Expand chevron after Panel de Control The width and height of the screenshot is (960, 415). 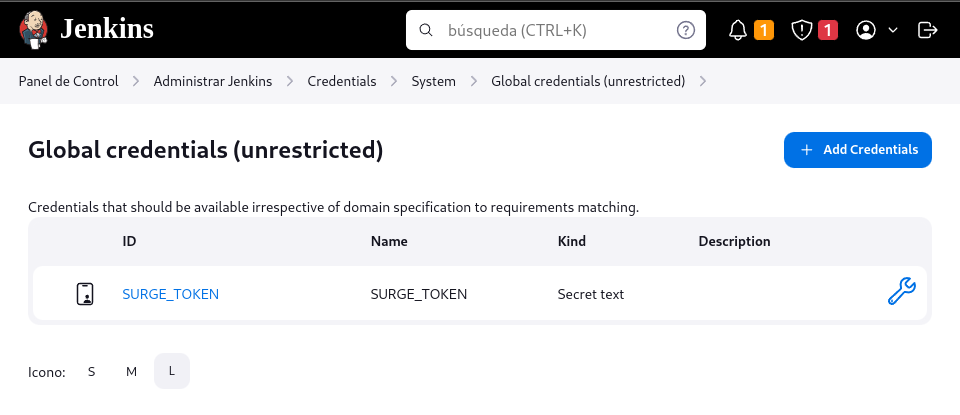136,81
